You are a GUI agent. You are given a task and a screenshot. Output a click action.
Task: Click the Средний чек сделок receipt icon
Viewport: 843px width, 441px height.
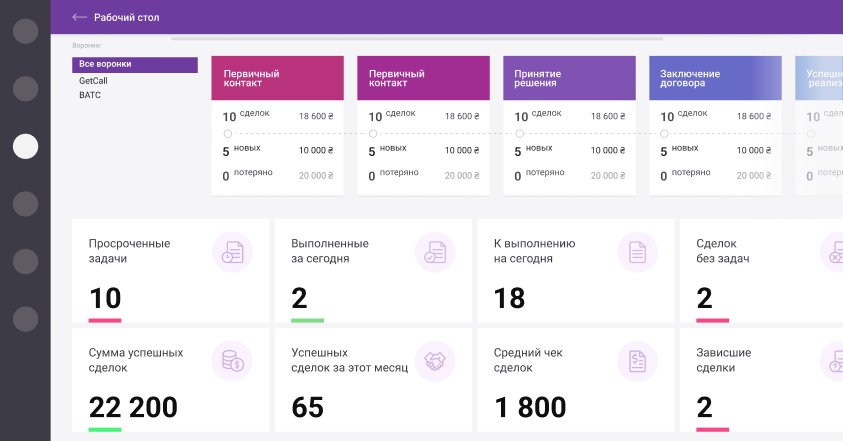[637, 361]
